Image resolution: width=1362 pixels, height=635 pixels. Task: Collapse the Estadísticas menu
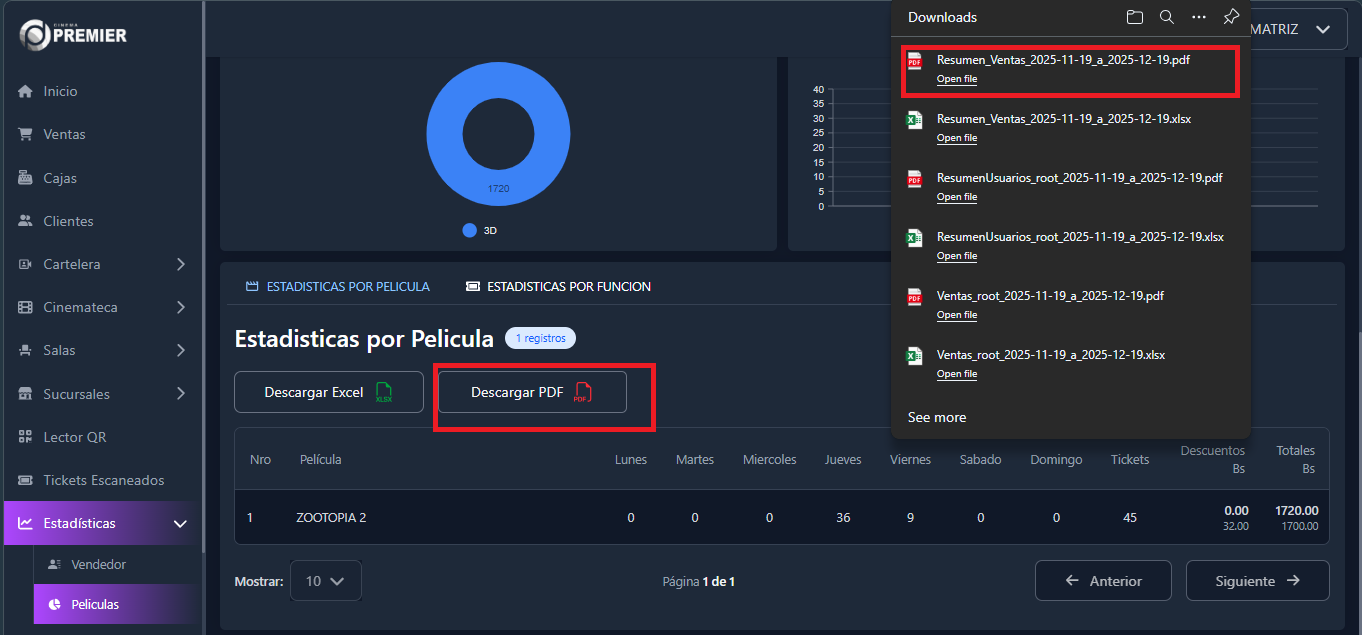(180, 523)
